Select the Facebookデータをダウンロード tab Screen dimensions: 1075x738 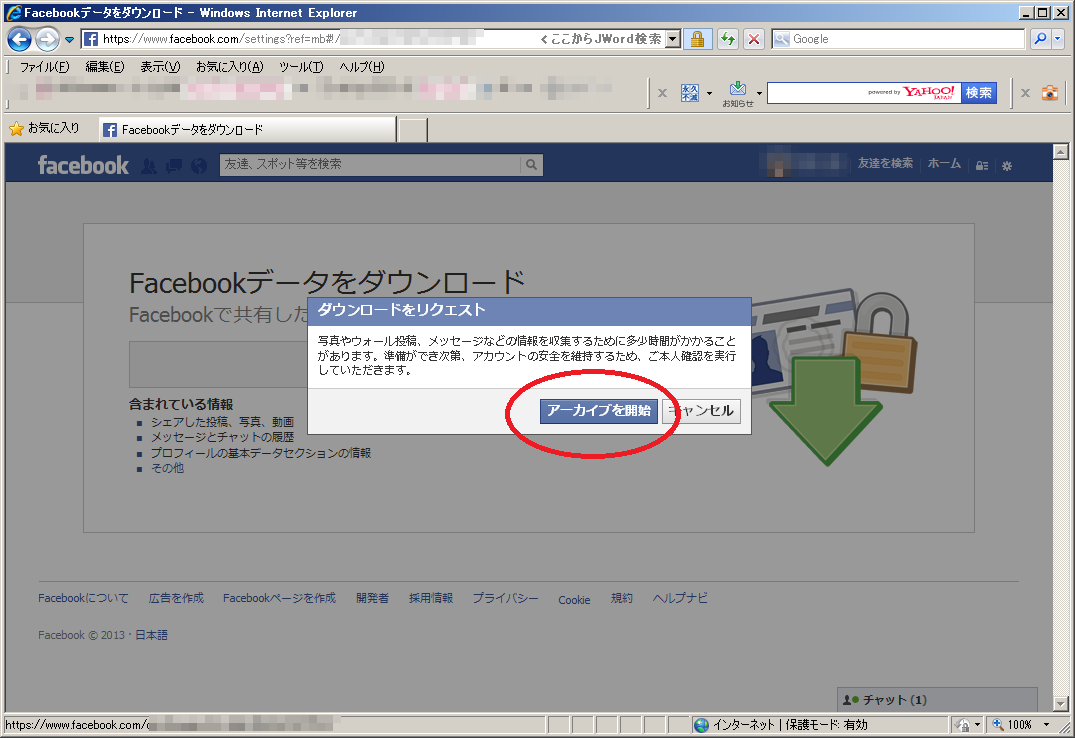247,130
